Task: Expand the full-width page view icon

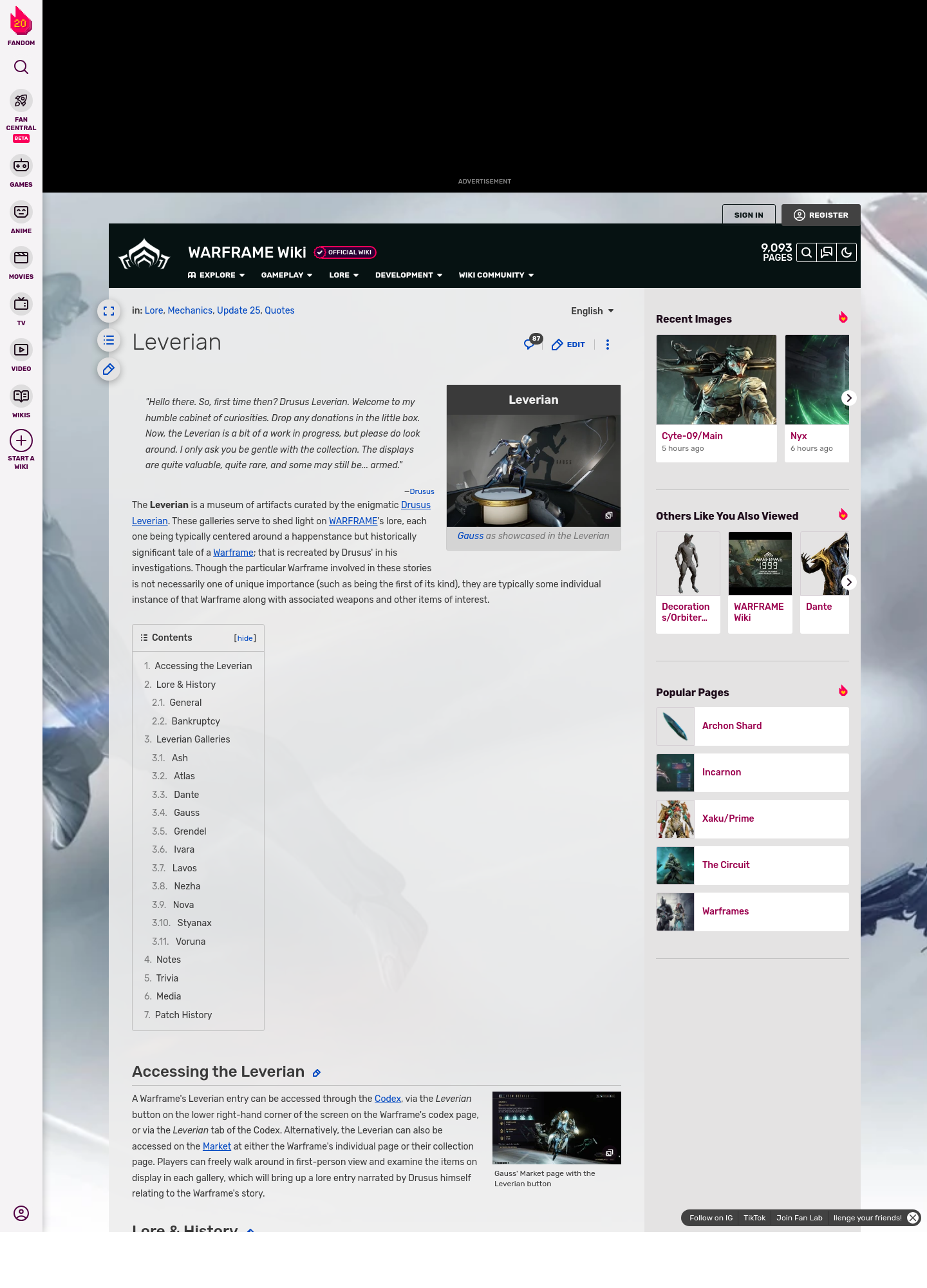Action: pyautogui.click(x=109, y=311)
